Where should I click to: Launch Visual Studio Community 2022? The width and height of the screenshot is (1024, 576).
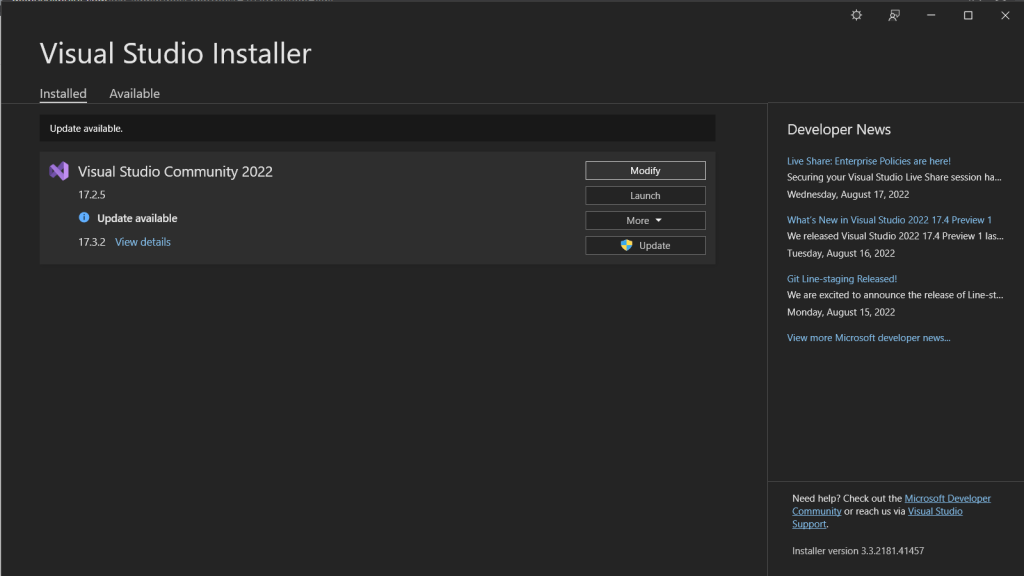(x=645, y=195)
